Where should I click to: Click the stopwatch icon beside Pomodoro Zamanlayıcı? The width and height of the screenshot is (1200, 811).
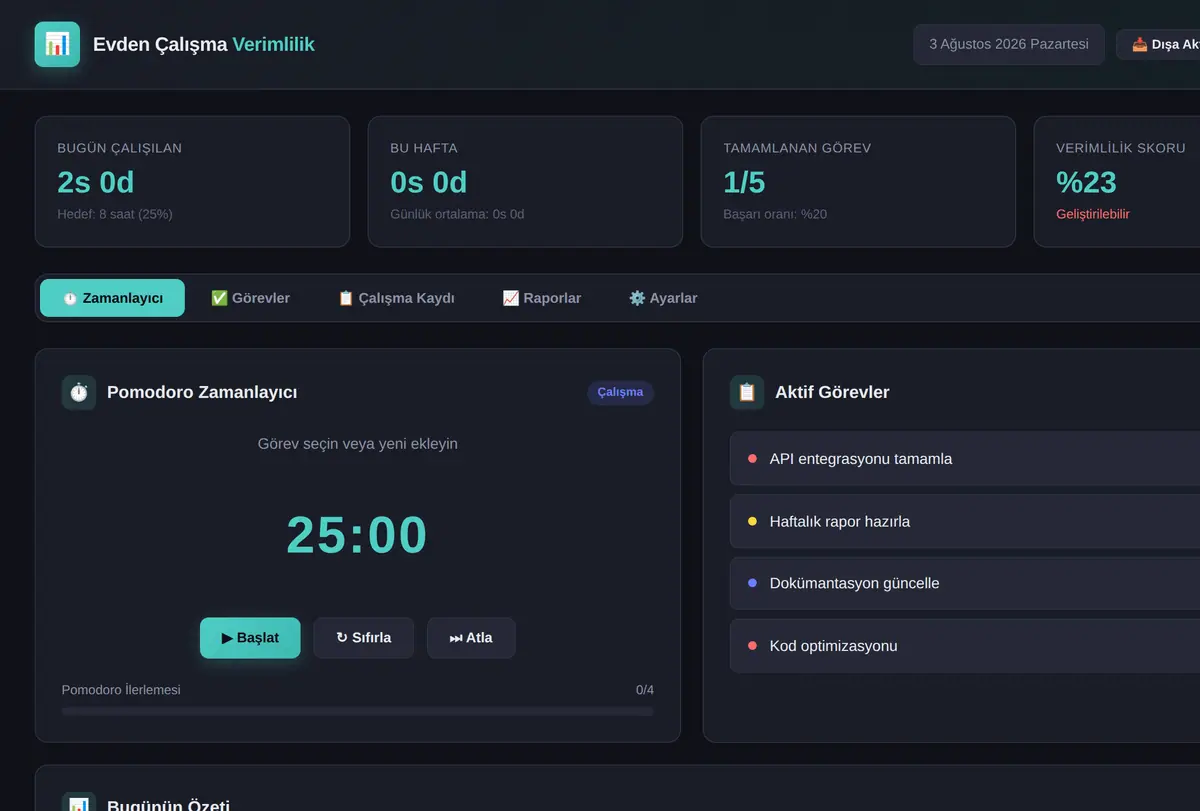79,392
